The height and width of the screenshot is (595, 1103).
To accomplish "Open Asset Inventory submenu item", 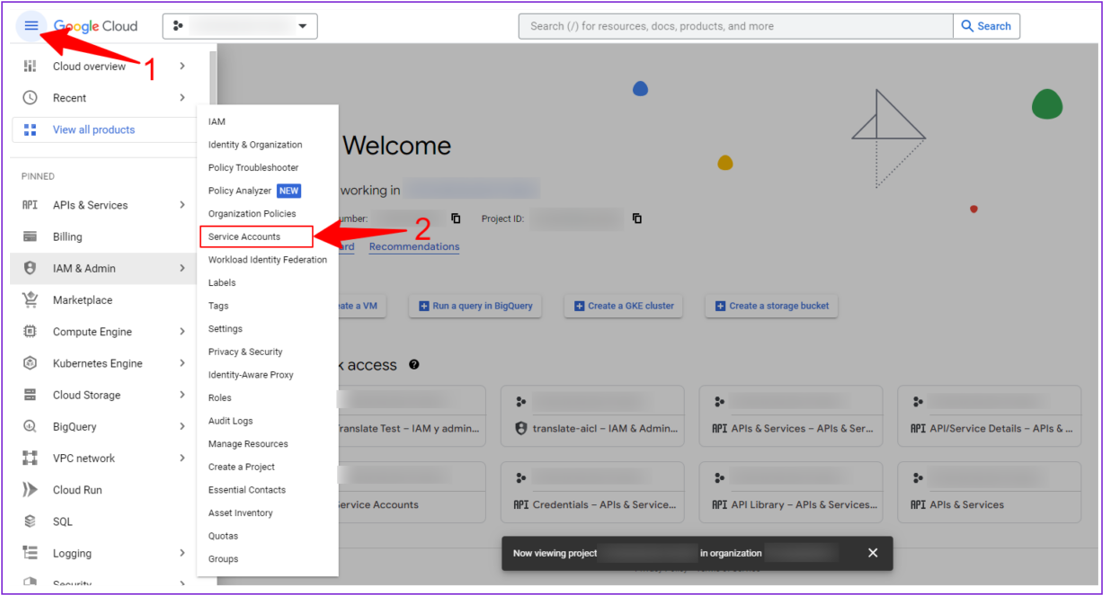I will [240, 513].
